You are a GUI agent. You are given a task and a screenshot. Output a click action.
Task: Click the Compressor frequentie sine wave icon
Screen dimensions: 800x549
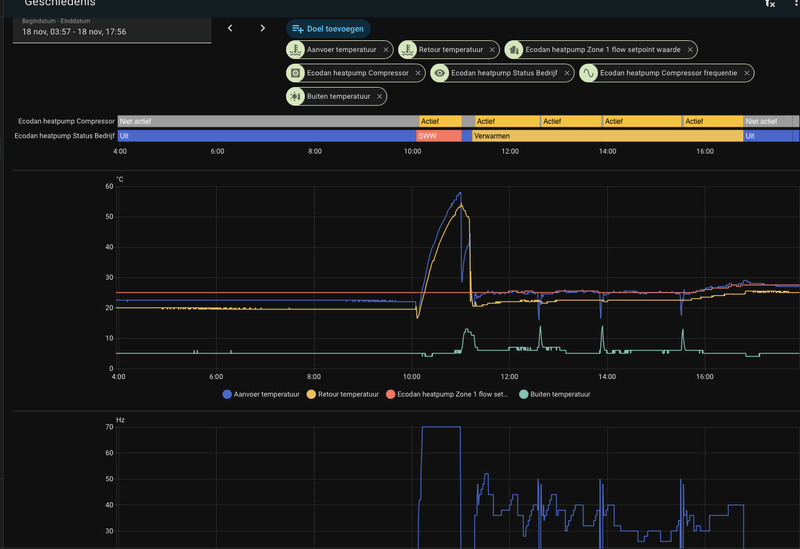coord(588,73)
